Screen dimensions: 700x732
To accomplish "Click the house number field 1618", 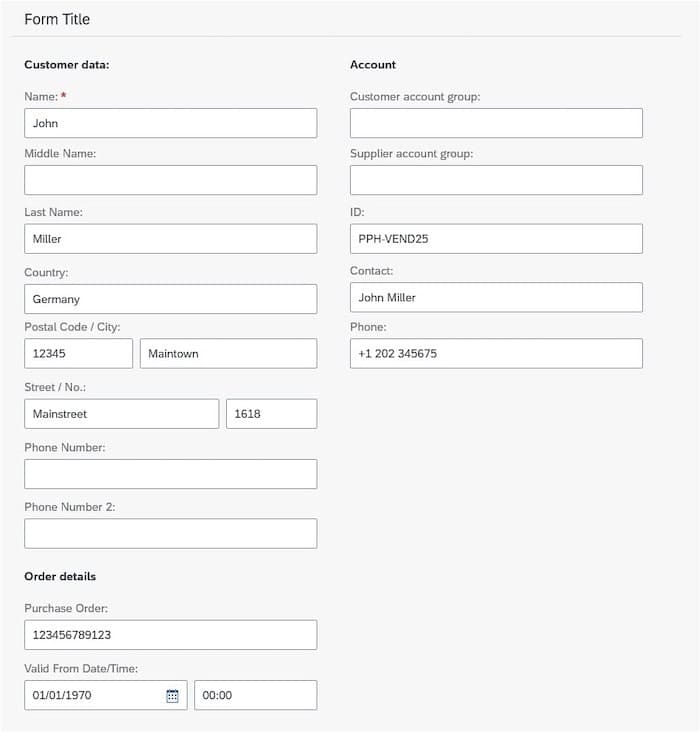I will point(271,414).
